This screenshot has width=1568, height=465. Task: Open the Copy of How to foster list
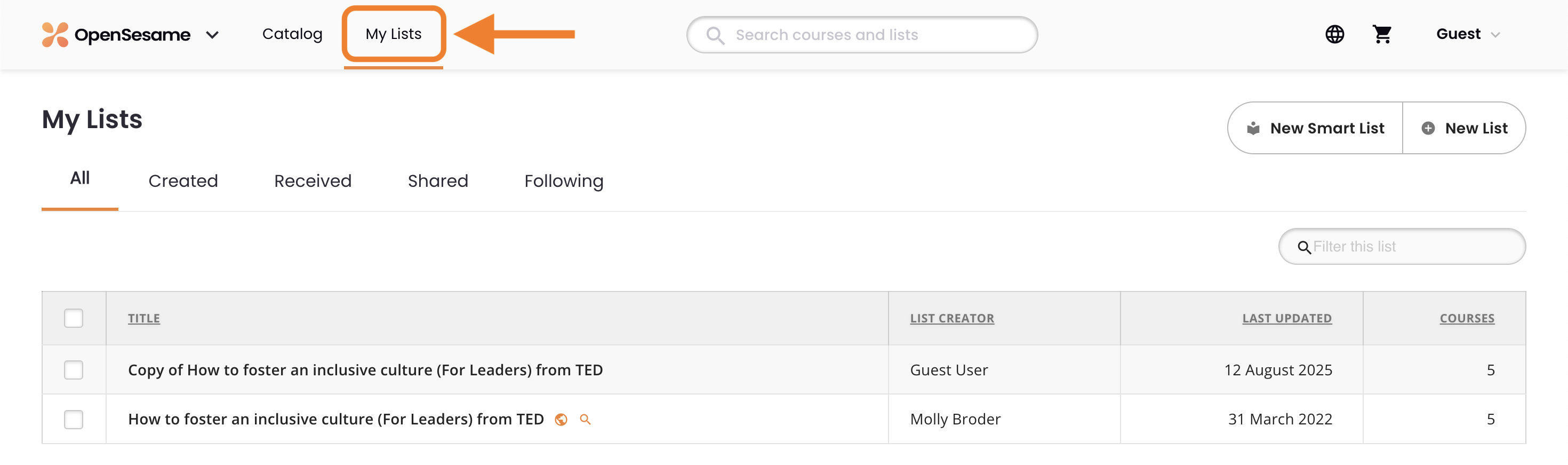(x=365, y=370)
